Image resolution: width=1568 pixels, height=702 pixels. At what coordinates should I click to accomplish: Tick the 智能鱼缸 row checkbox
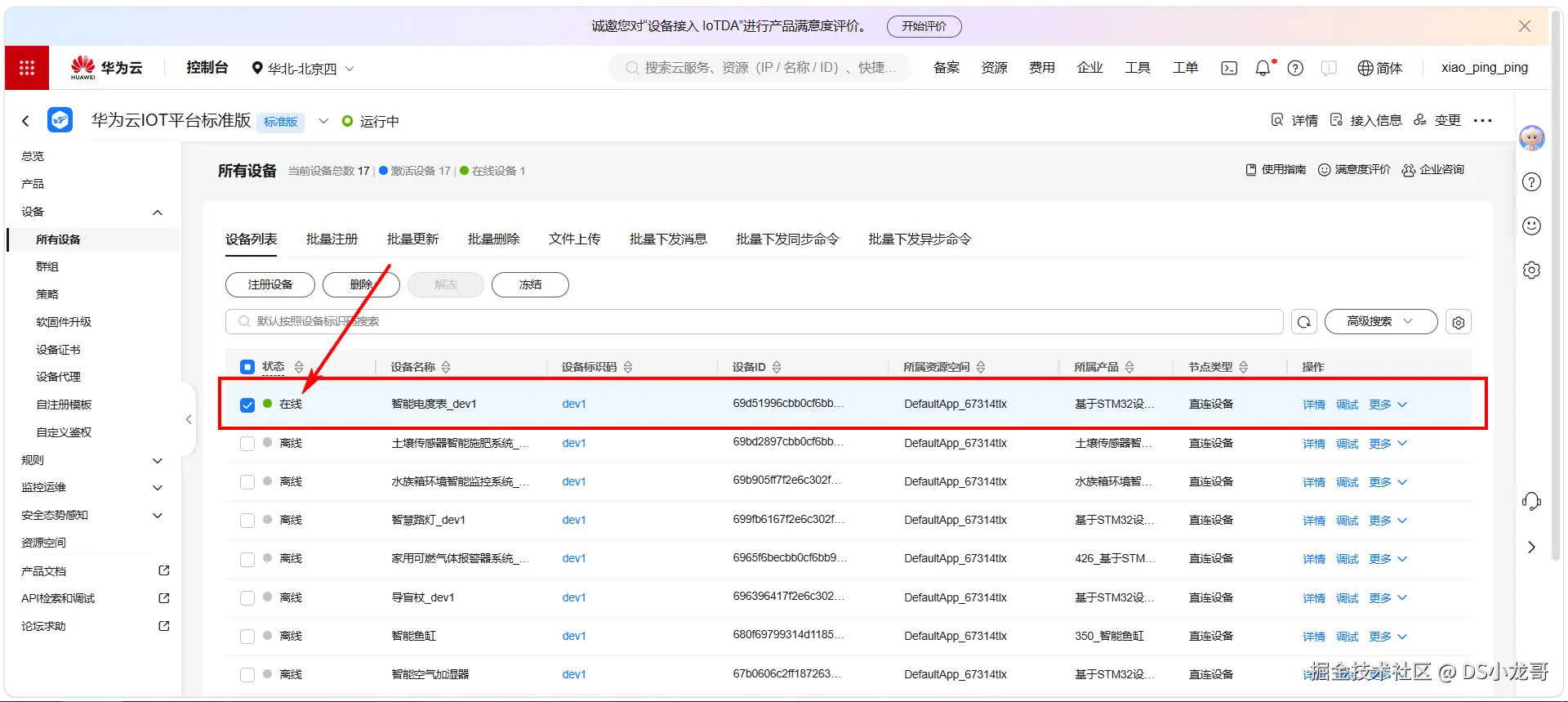(247, 637)
